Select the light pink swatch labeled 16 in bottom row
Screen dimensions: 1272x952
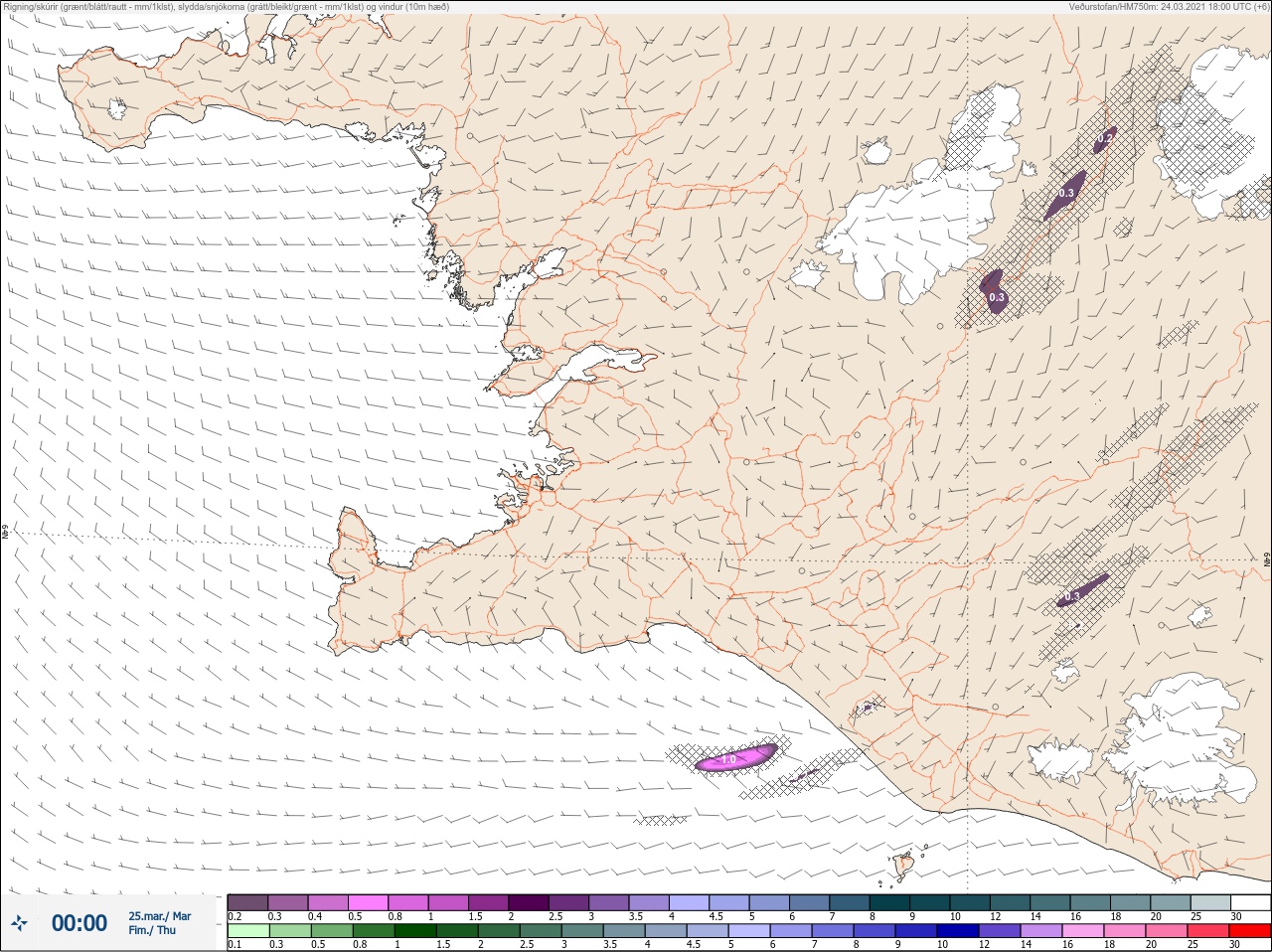click(x=1083, y=931)
